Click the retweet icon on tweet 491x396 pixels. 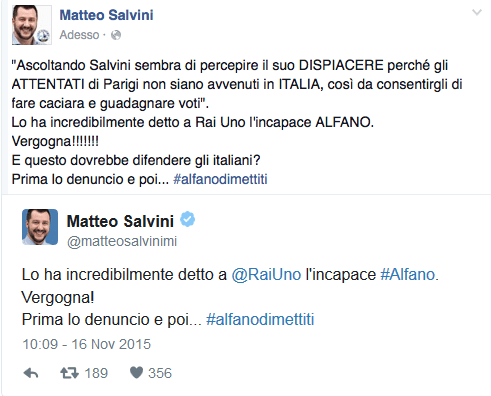point(69,373)
